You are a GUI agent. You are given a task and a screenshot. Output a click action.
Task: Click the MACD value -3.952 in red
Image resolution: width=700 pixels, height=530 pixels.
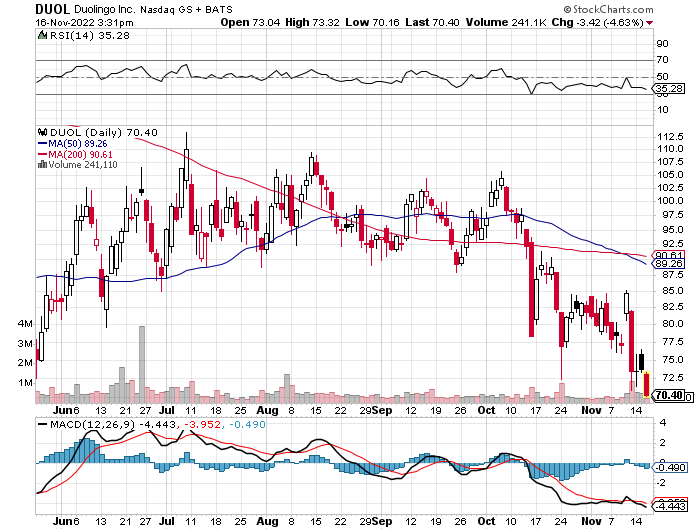tap(202, 424)
